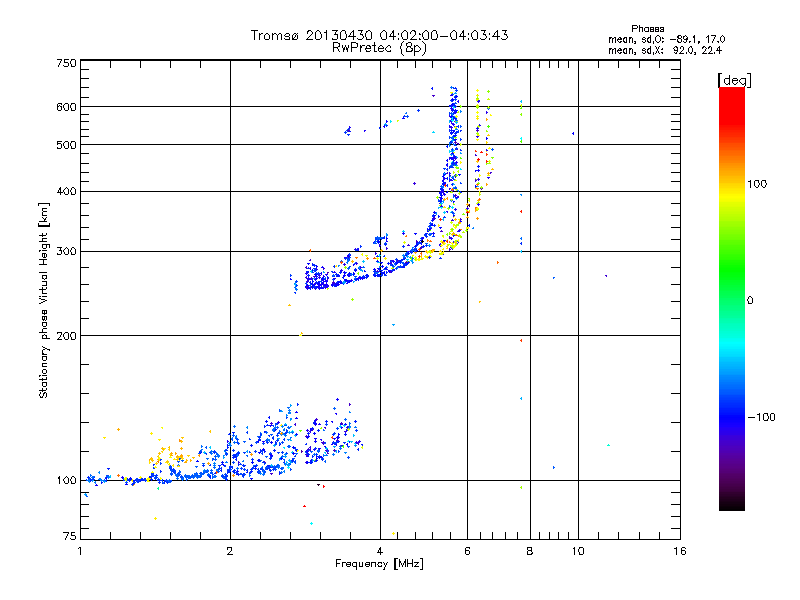
Task: Click the '10' x-axis tick label
Action: tap(578, 551)
